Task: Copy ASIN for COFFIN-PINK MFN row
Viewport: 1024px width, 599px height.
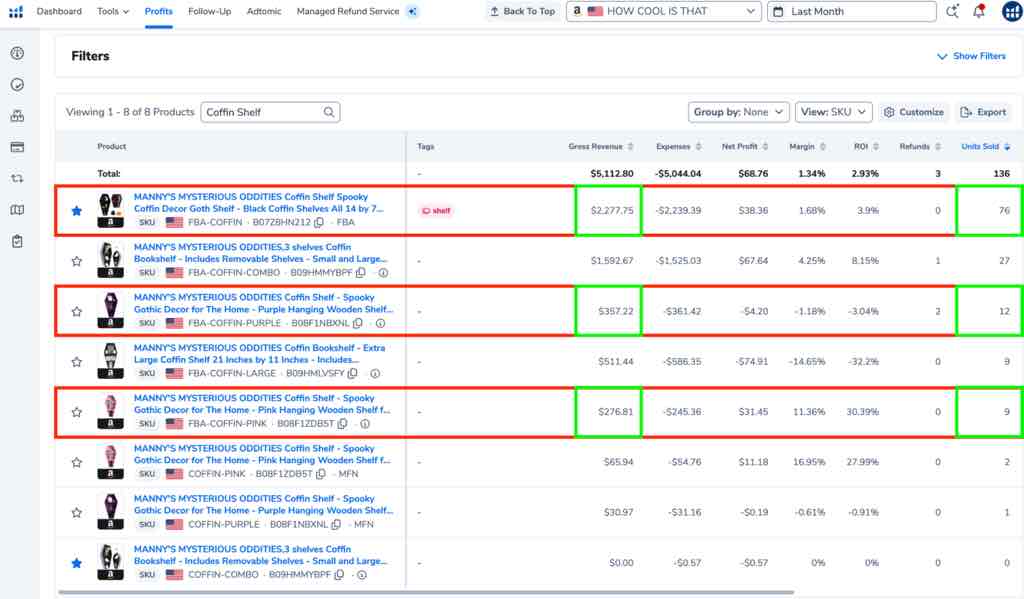Action: click(x=321, y=474)
